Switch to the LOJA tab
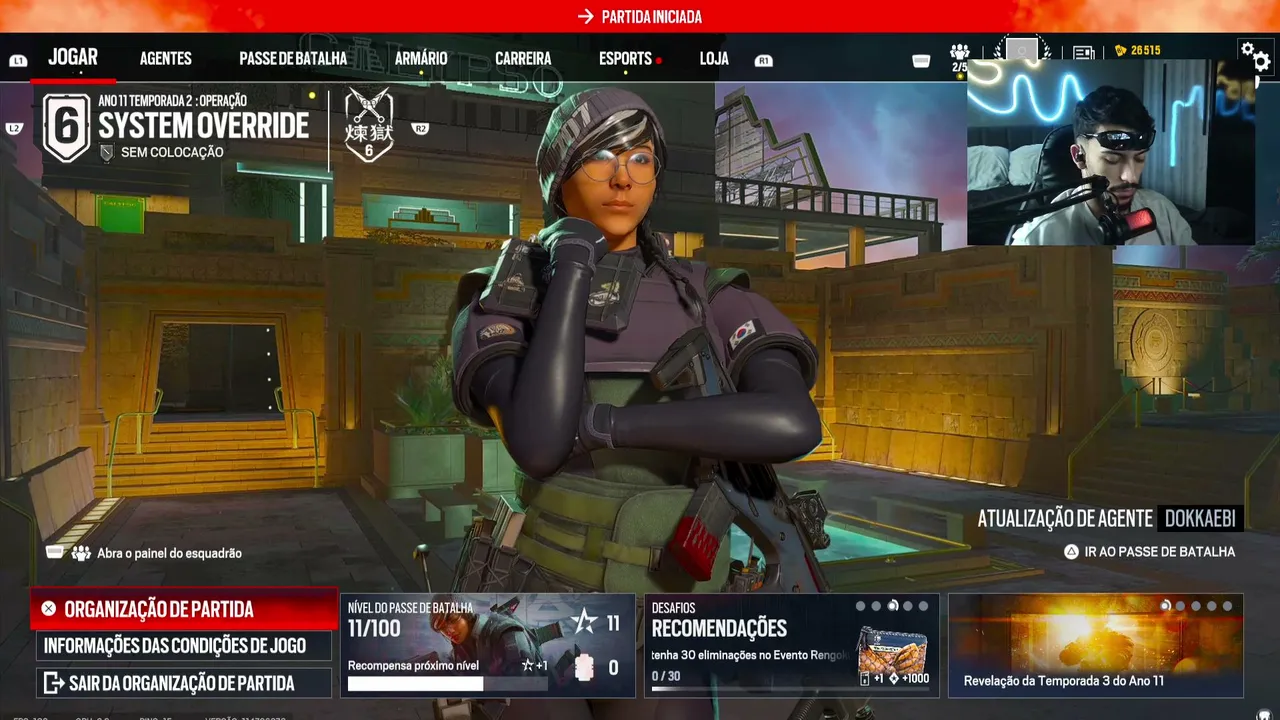Image resolution: width=1280 pixels, height=720 pixels. (714, 59)
